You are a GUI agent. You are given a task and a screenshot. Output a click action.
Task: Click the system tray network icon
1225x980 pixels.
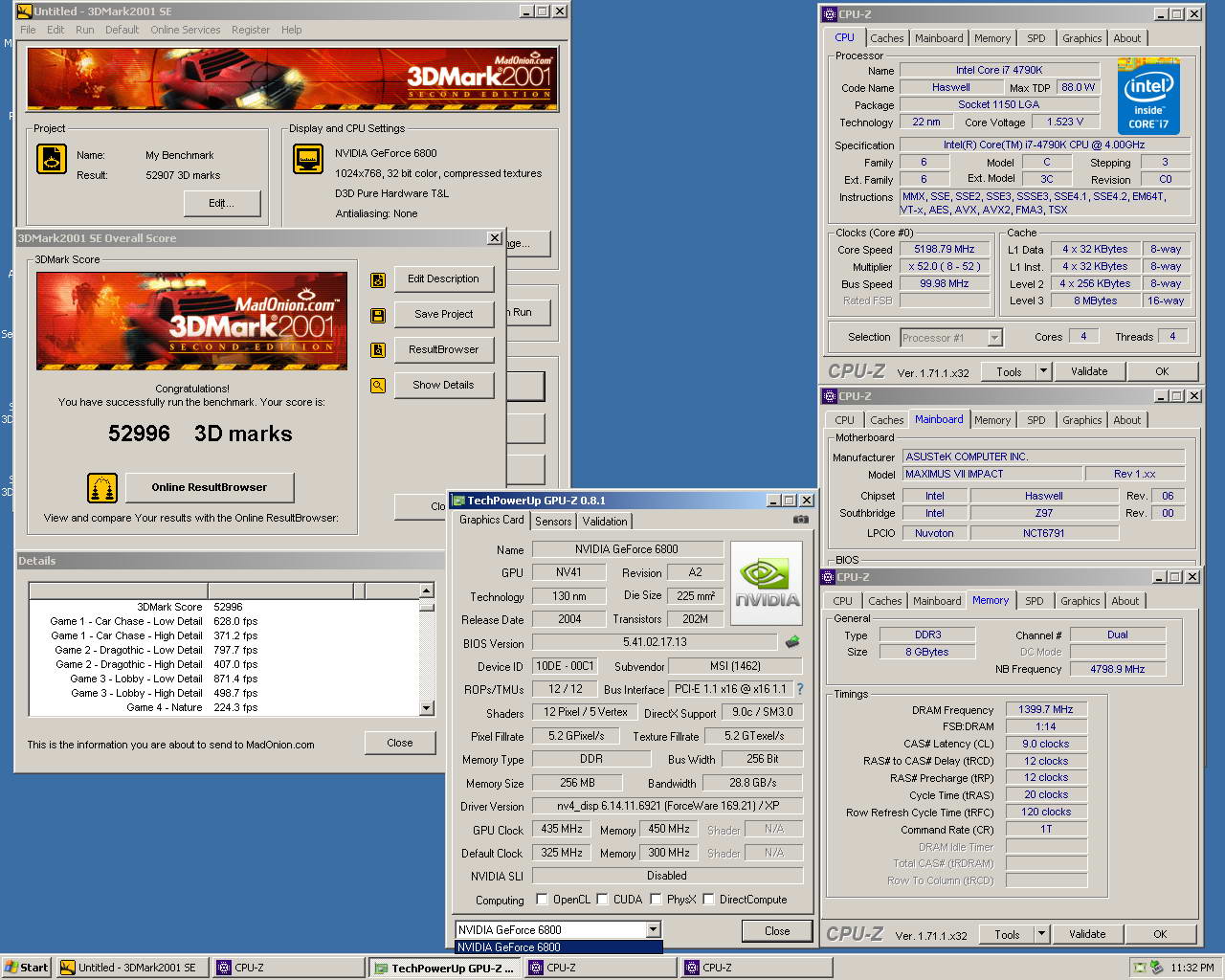click(1140, 969)
